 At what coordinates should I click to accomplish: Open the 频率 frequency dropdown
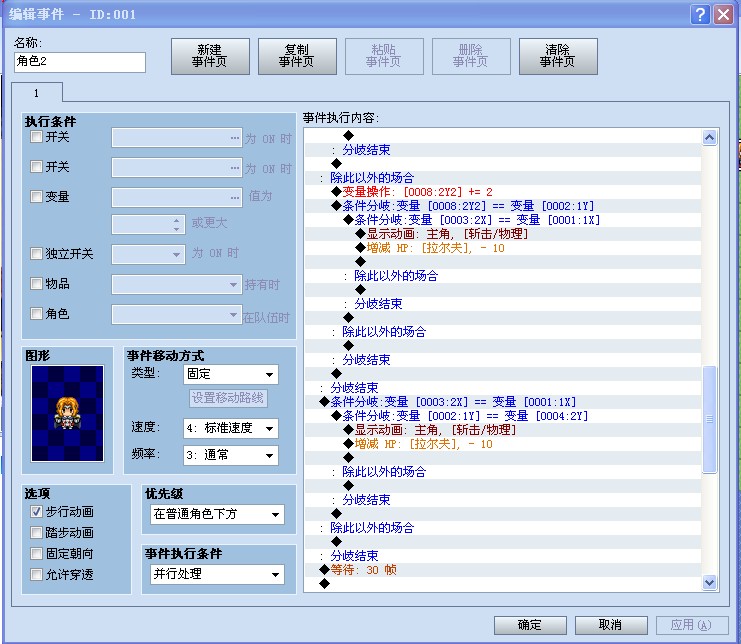tap(231, 455)
